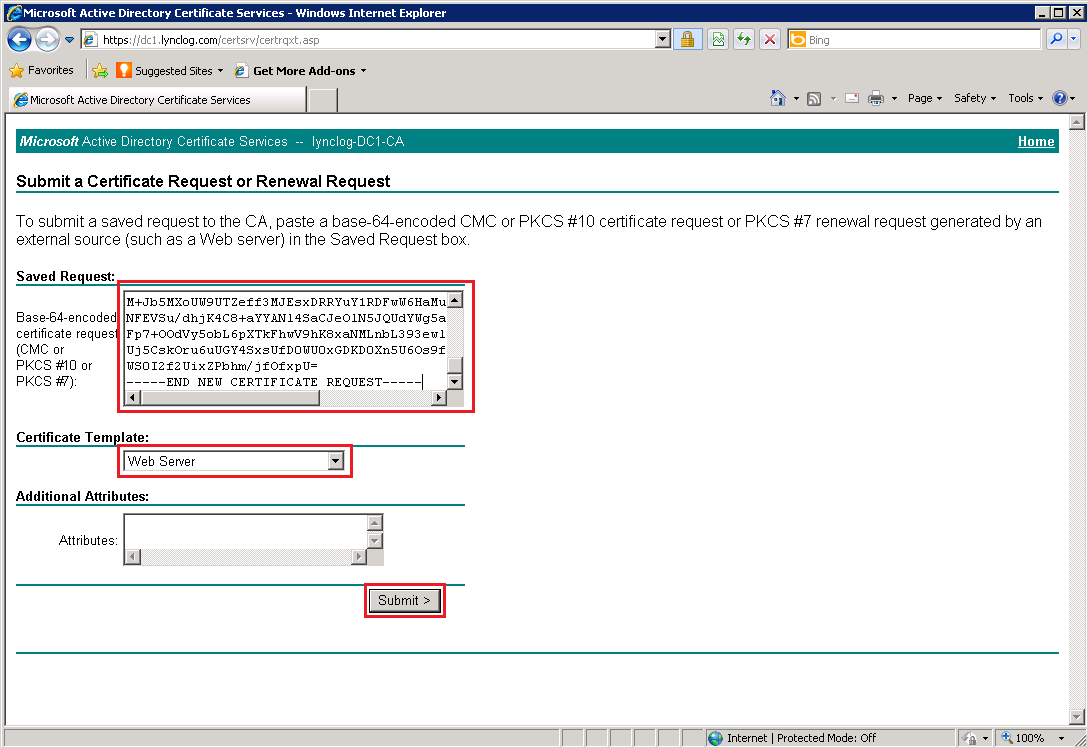
Task: Click the Saved Request horizontal scrollbar thumb
Action: click(230, 398)
